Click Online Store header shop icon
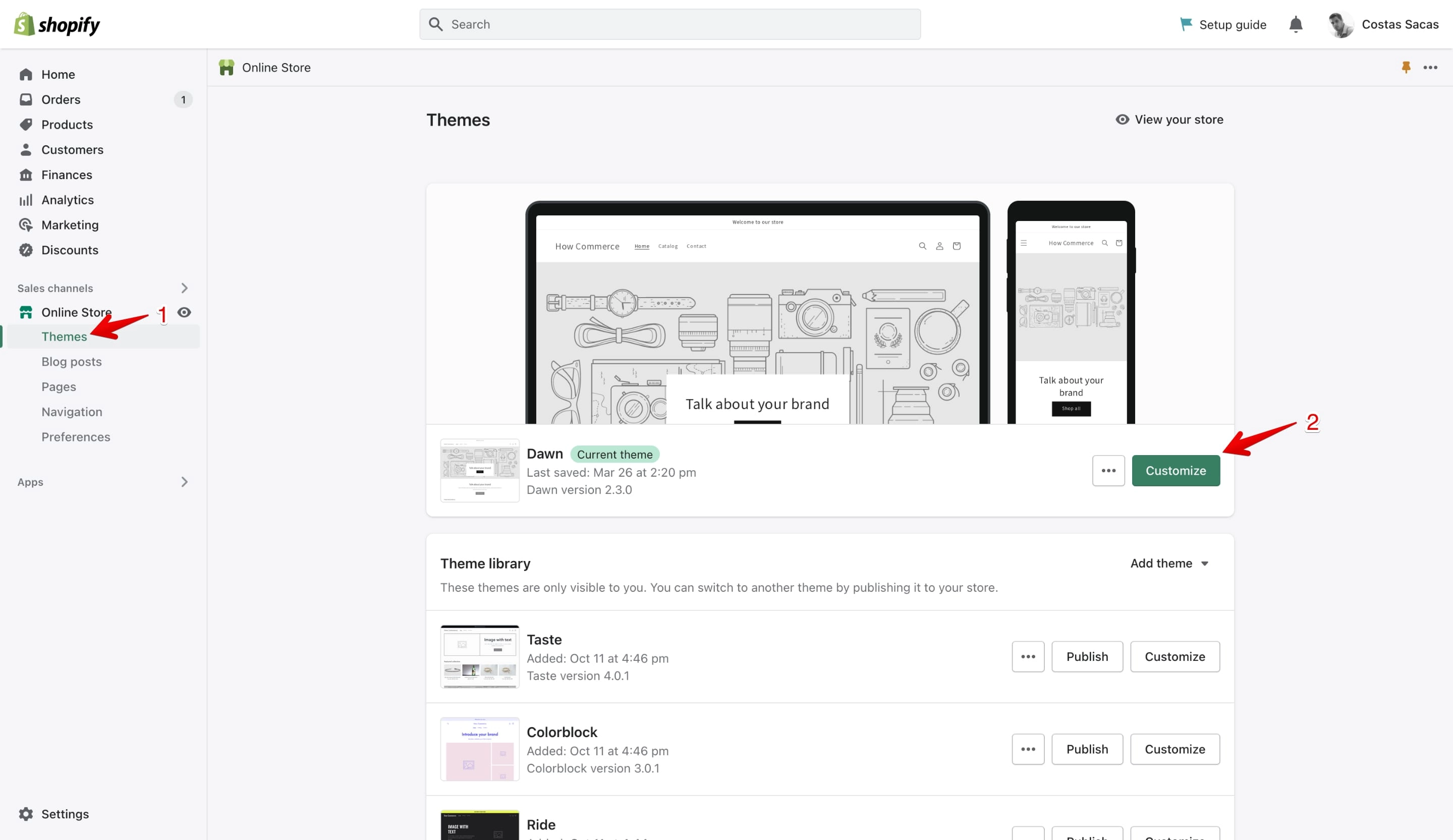 pos(227,68)
